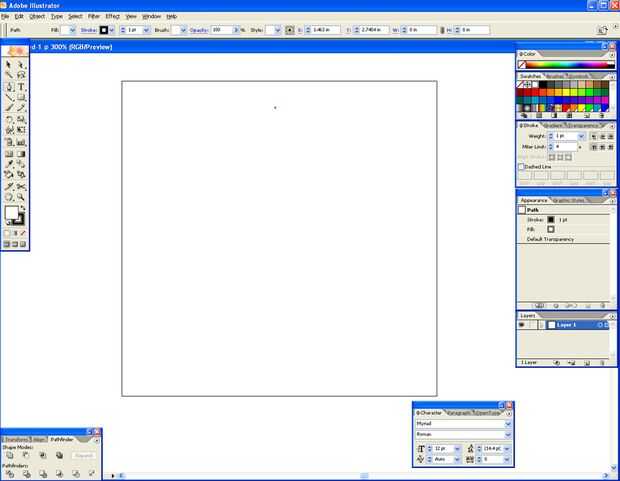The height and width of the screenshot is (481, 620).
Task: Open Style dropdown in control bar
Action: click(x=278, y=30)
